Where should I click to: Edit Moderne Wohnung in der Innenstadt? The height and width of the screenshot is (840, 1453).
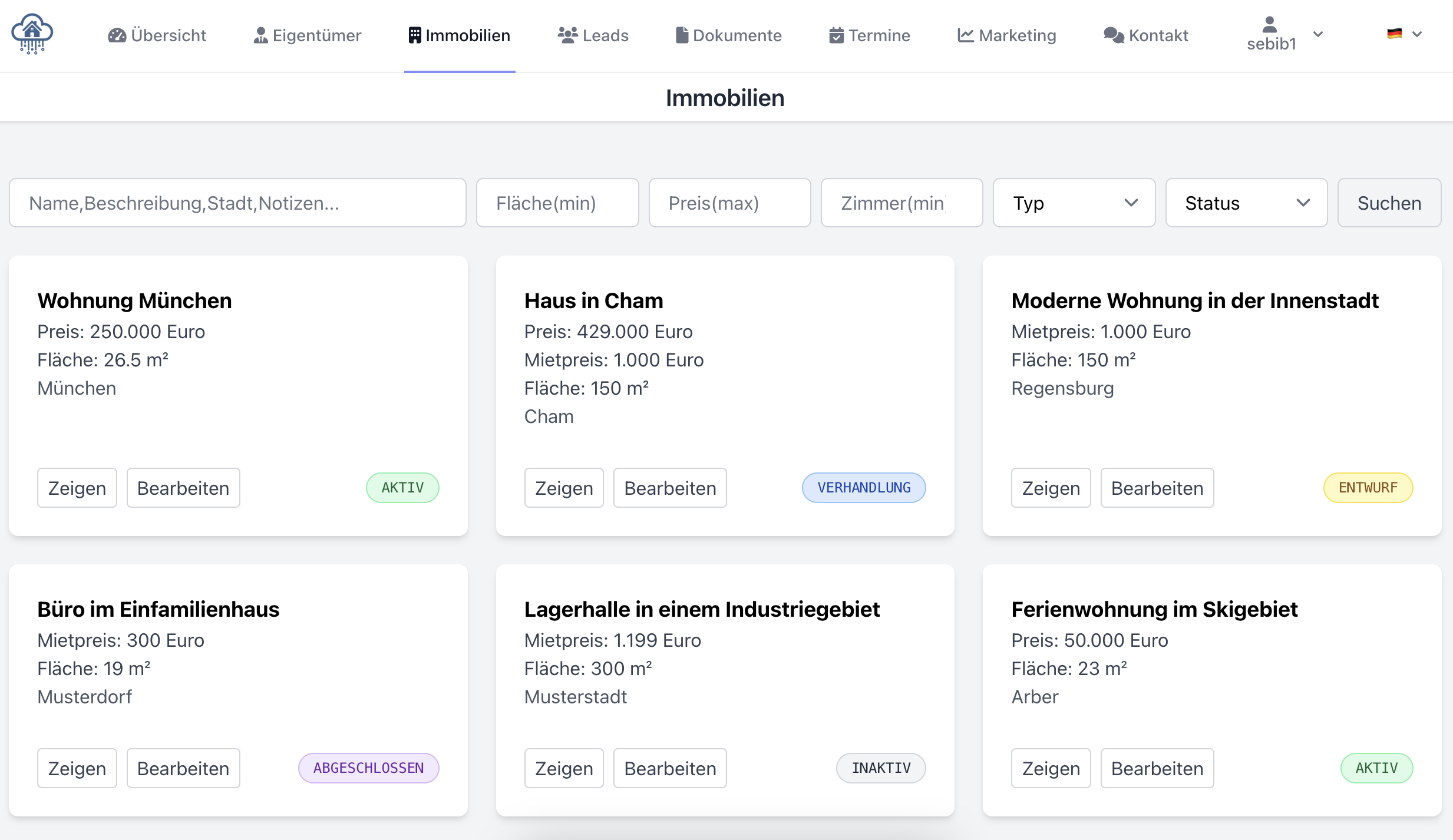[x=1157, y=488]
